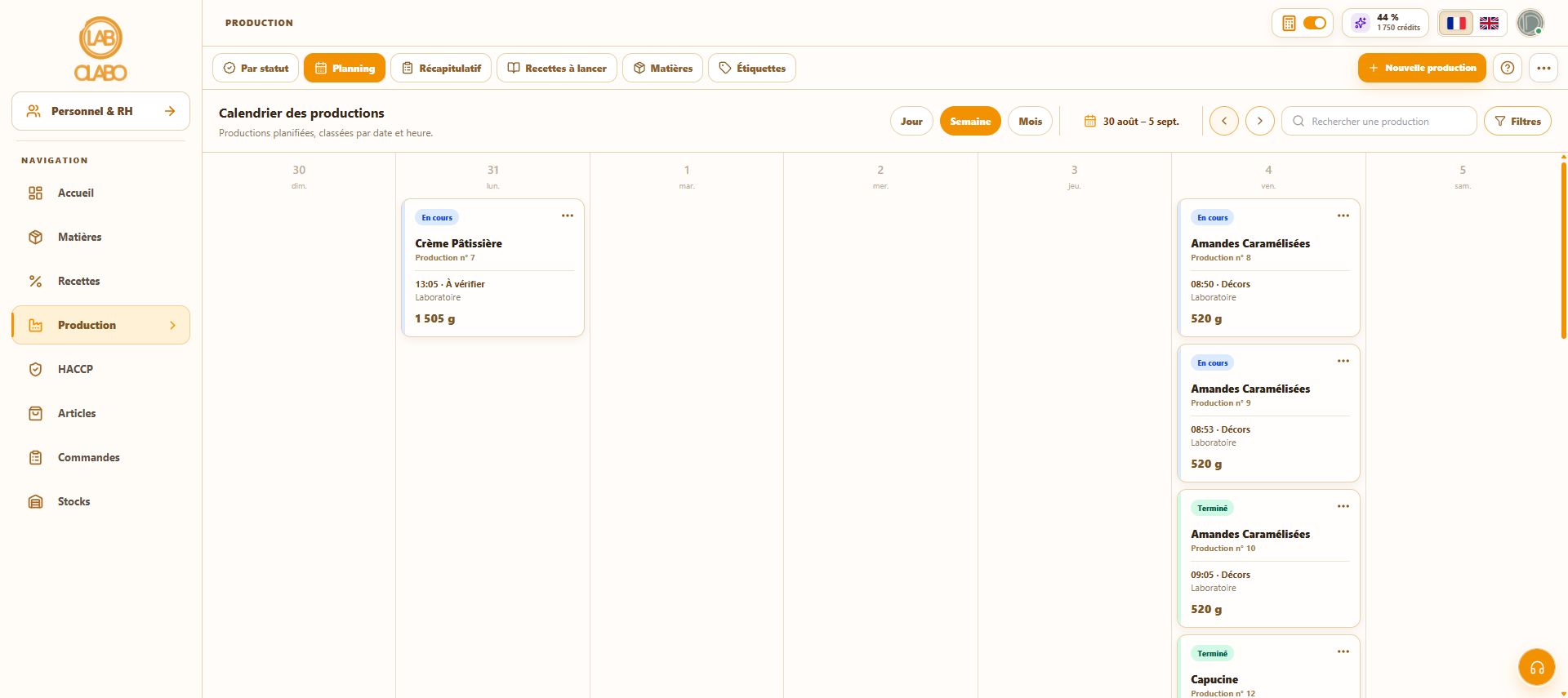Select the Planning tab
1568x698 pixels.
coord(345,68)
